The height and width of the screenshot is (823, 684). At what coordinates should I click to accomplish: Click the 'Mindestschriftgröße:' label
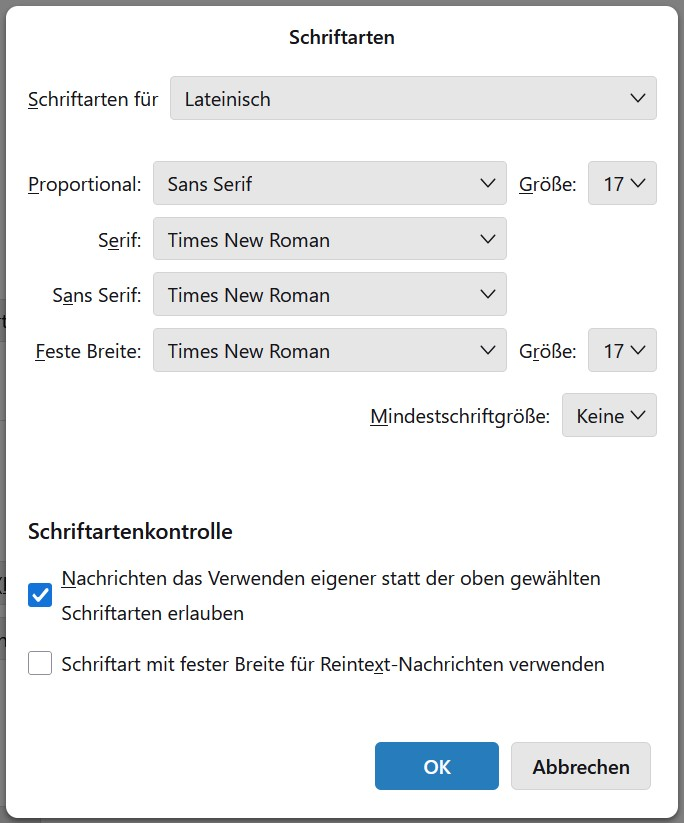point(460,417)
